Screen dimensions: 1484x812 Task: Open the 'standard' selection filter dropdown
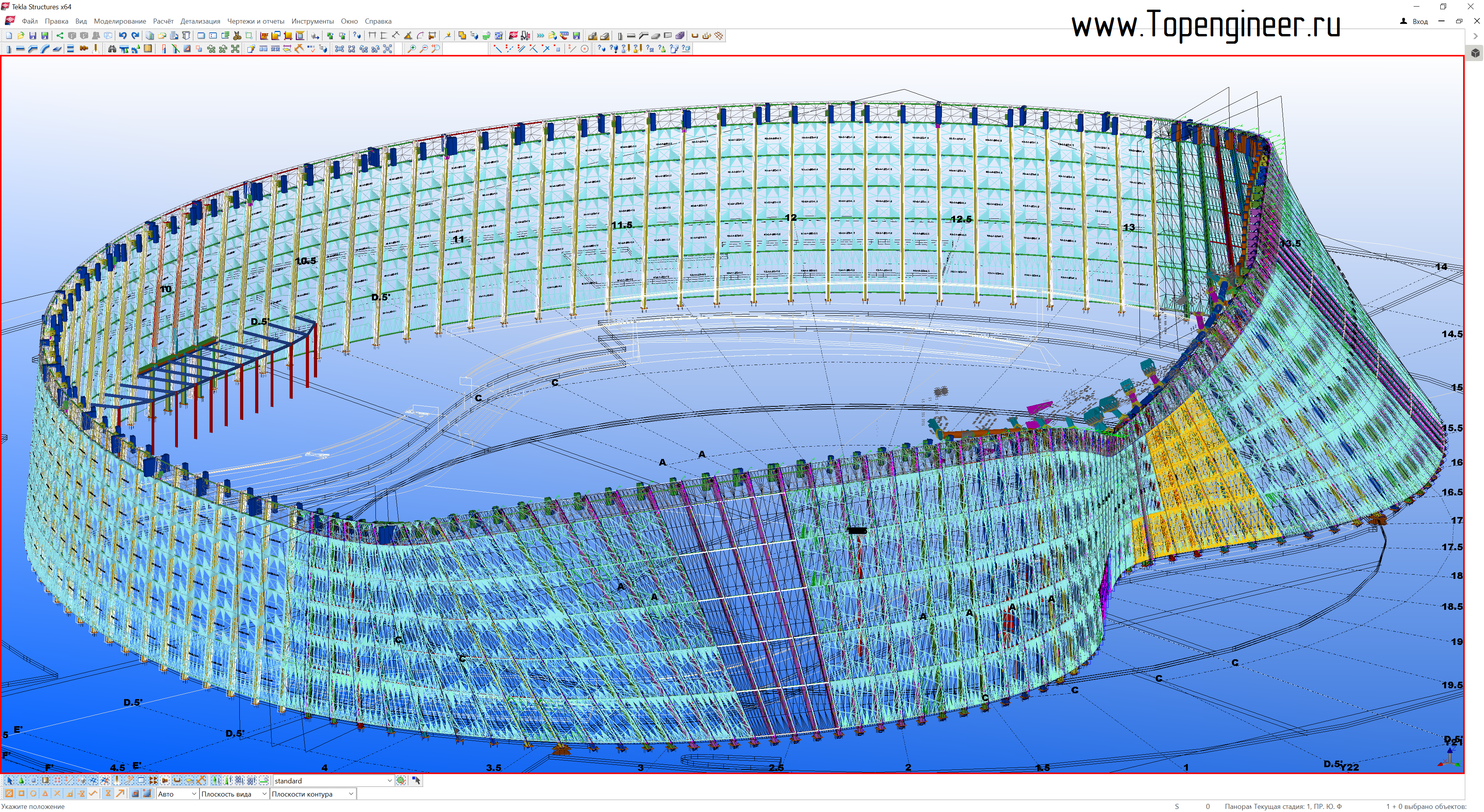tap(389, 781)
